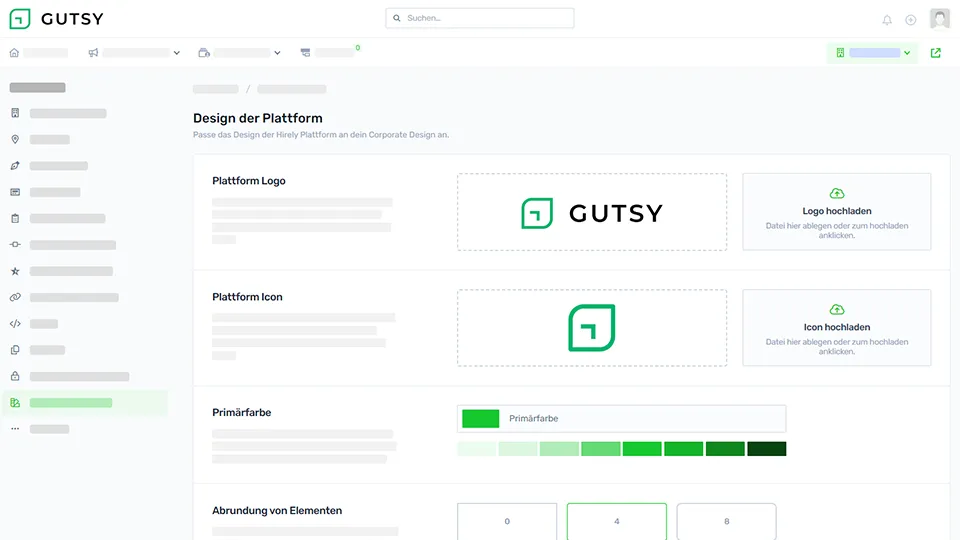Image resolution: width=960 pixels, height=540 pixels.
Task: Click the Plattform Icon section title
Action: [x=247, y=297]
